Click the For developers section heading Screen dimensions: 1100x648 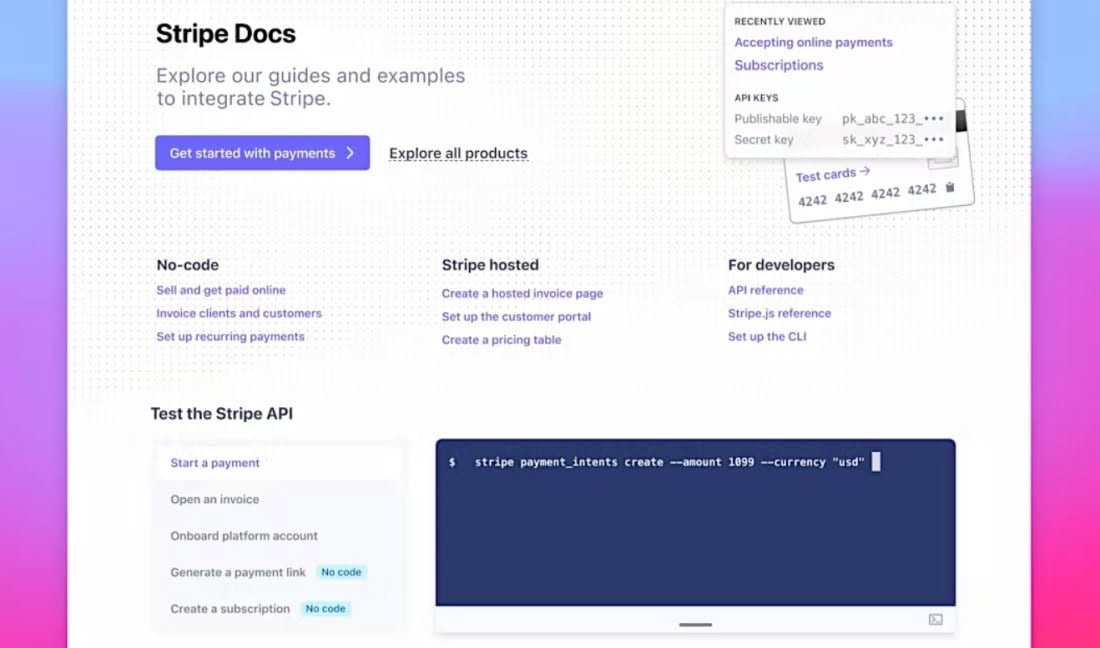pyautogui.click(x=781, y=265)
